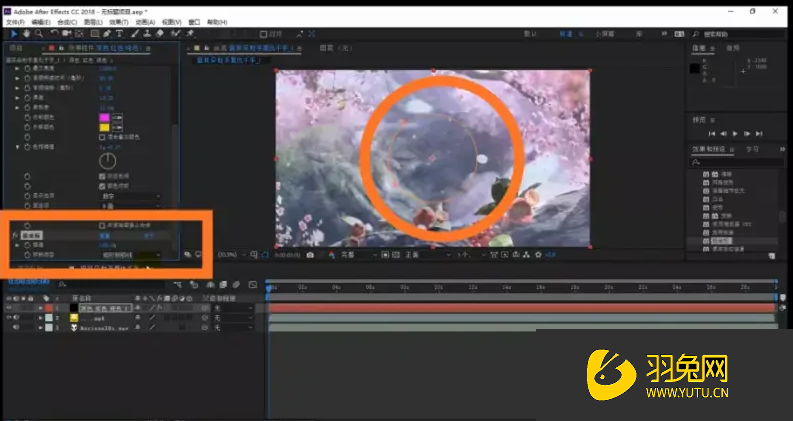Click the new bin icon in effects panel
Screen dimensions: 793x421
771,256
